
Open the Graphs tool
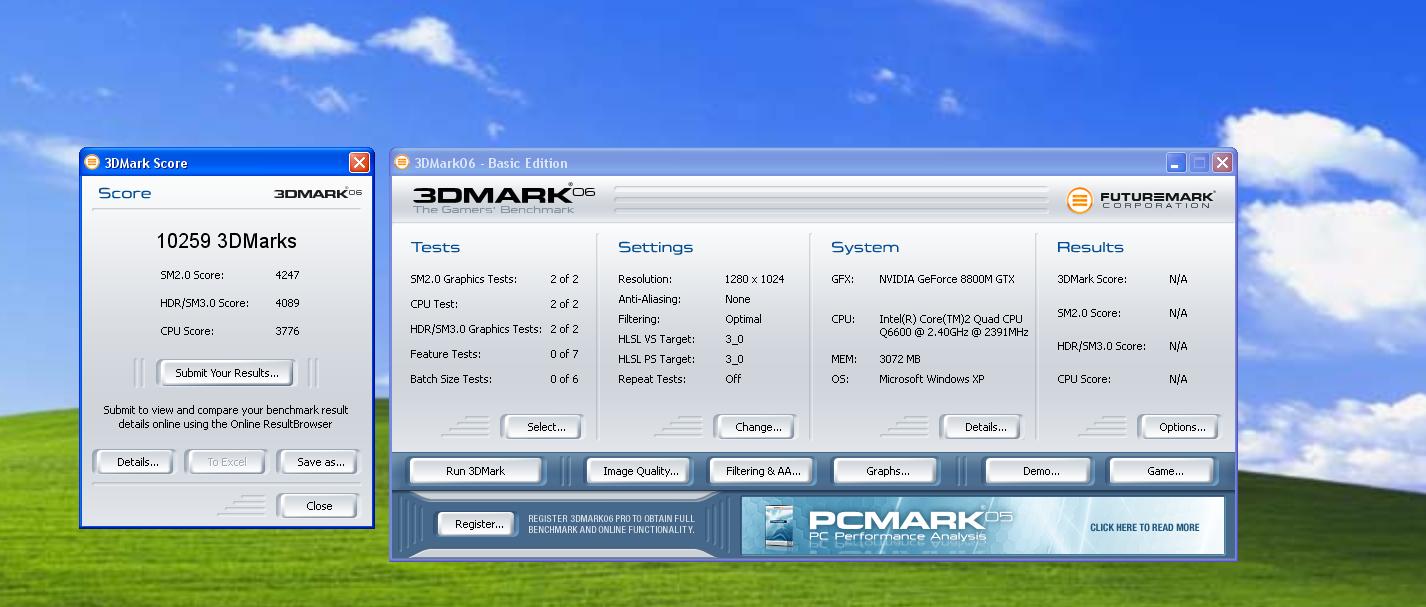pyautogui.click(x=888, y=471)
